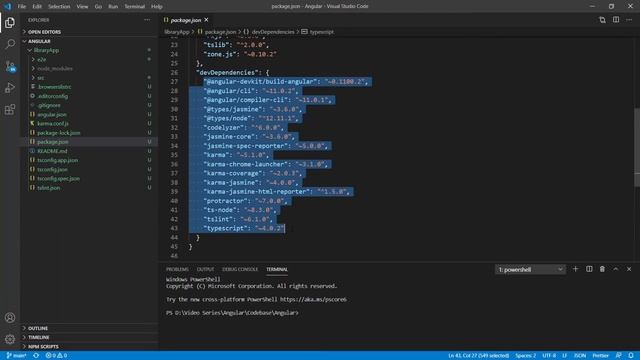Image resolution: width=640 pixels, height=360 pixels.
Task: Switch to the Problems panel tab
Action: (177, 269)
